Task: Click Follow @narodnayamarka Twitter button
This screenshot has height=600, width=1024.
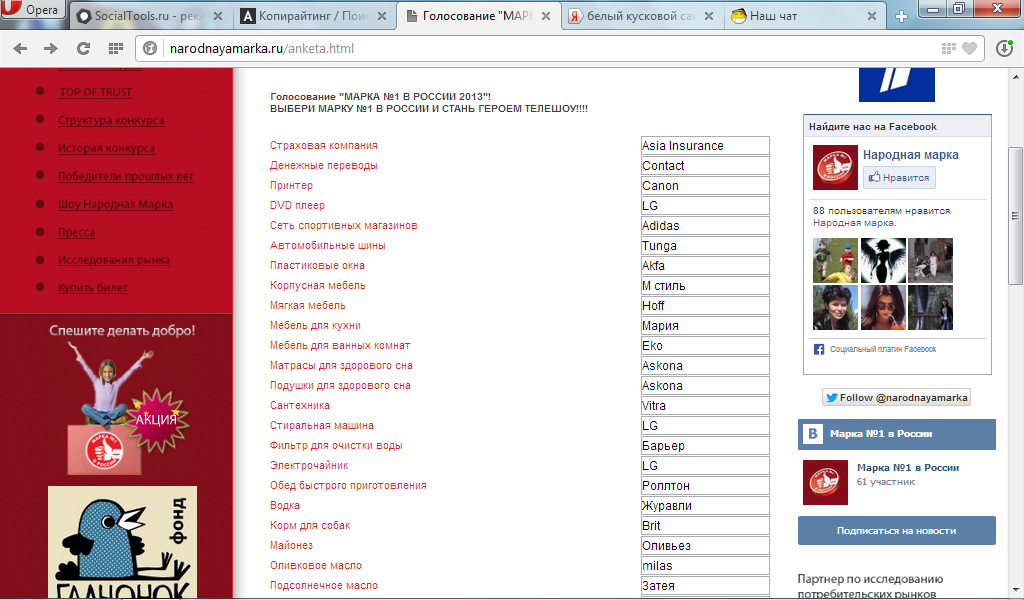Action: click(x=896, y=398)
